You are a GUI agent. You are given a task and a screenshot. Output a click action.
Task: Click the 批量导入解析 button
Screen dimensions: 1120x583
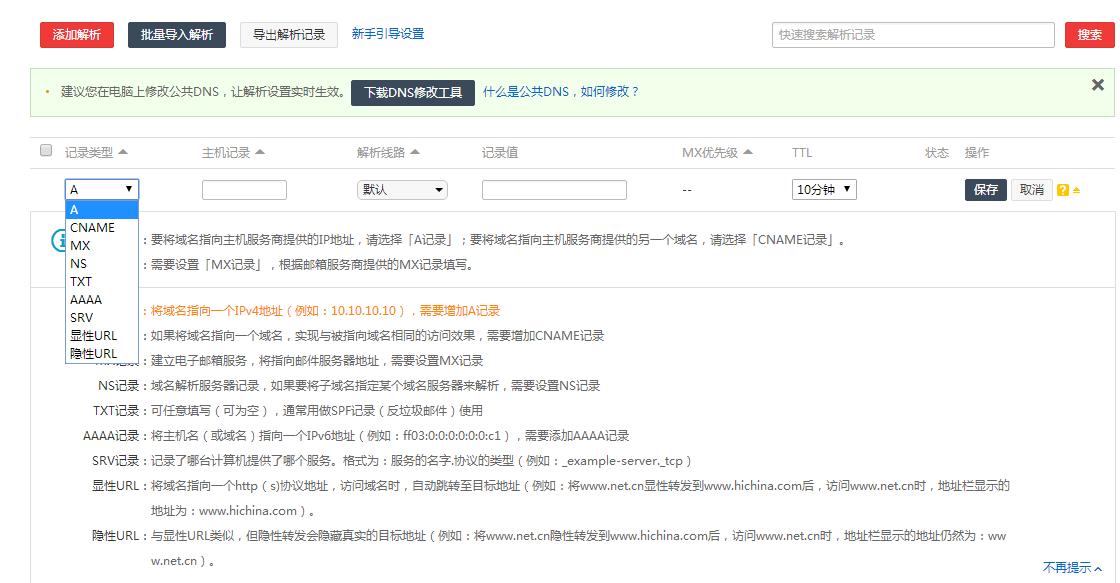coord(176,33)
